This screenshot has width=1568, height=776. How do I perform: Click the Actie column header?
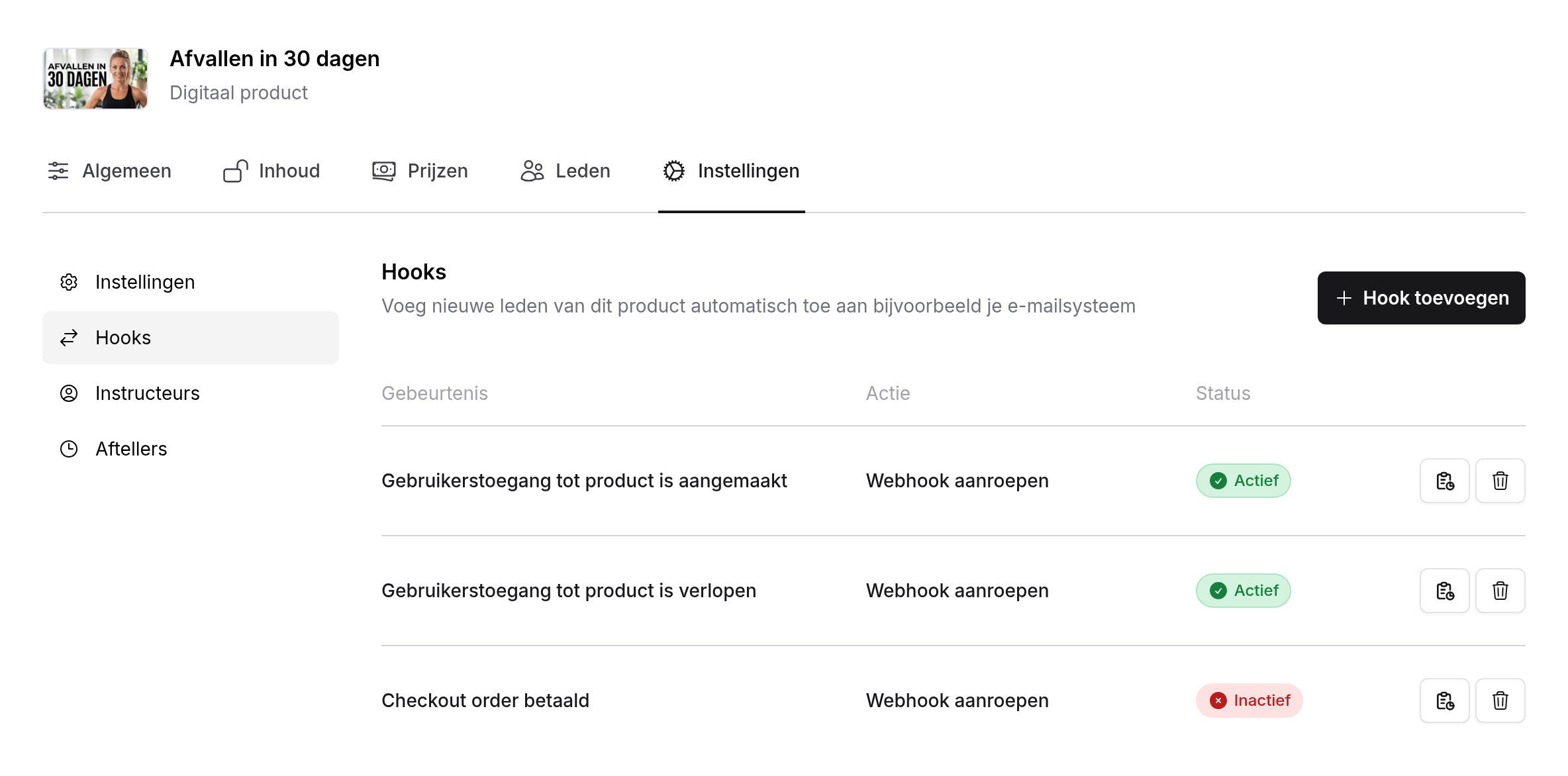click(x=888, y=393)
